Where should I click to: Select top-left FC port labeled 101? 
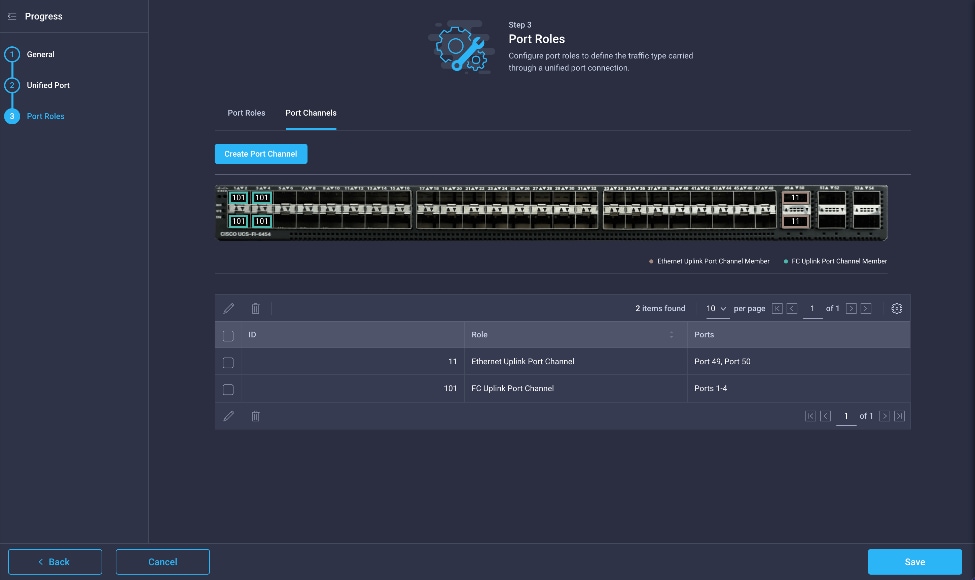(239, 198)
